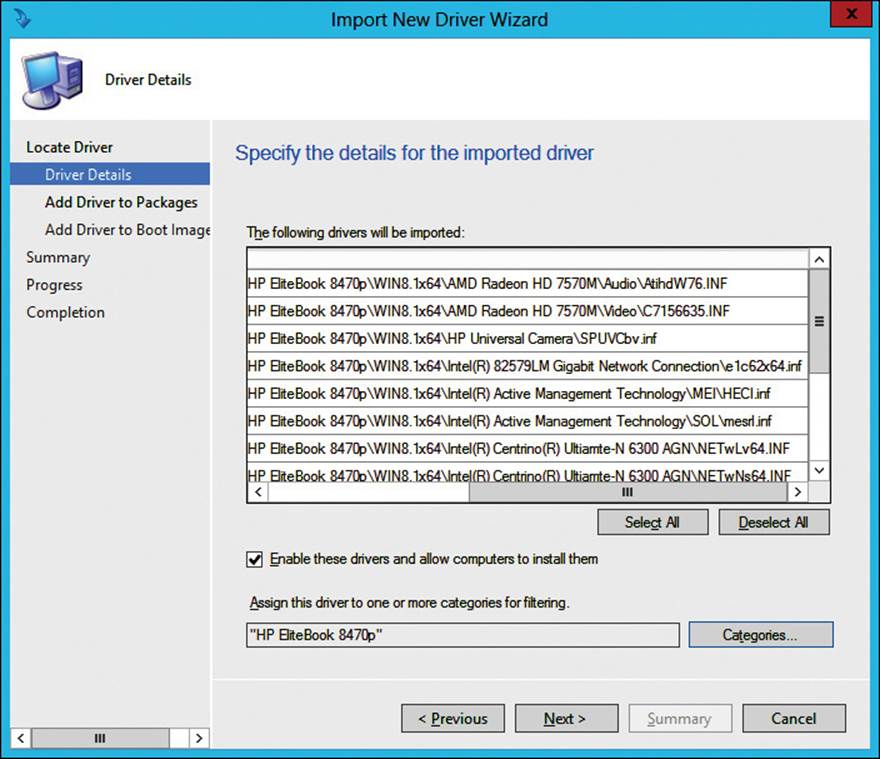The height and width of the screenshot is (759, 880).
Task: Click driver list down scroll arrow
Action: click(819, 470)
